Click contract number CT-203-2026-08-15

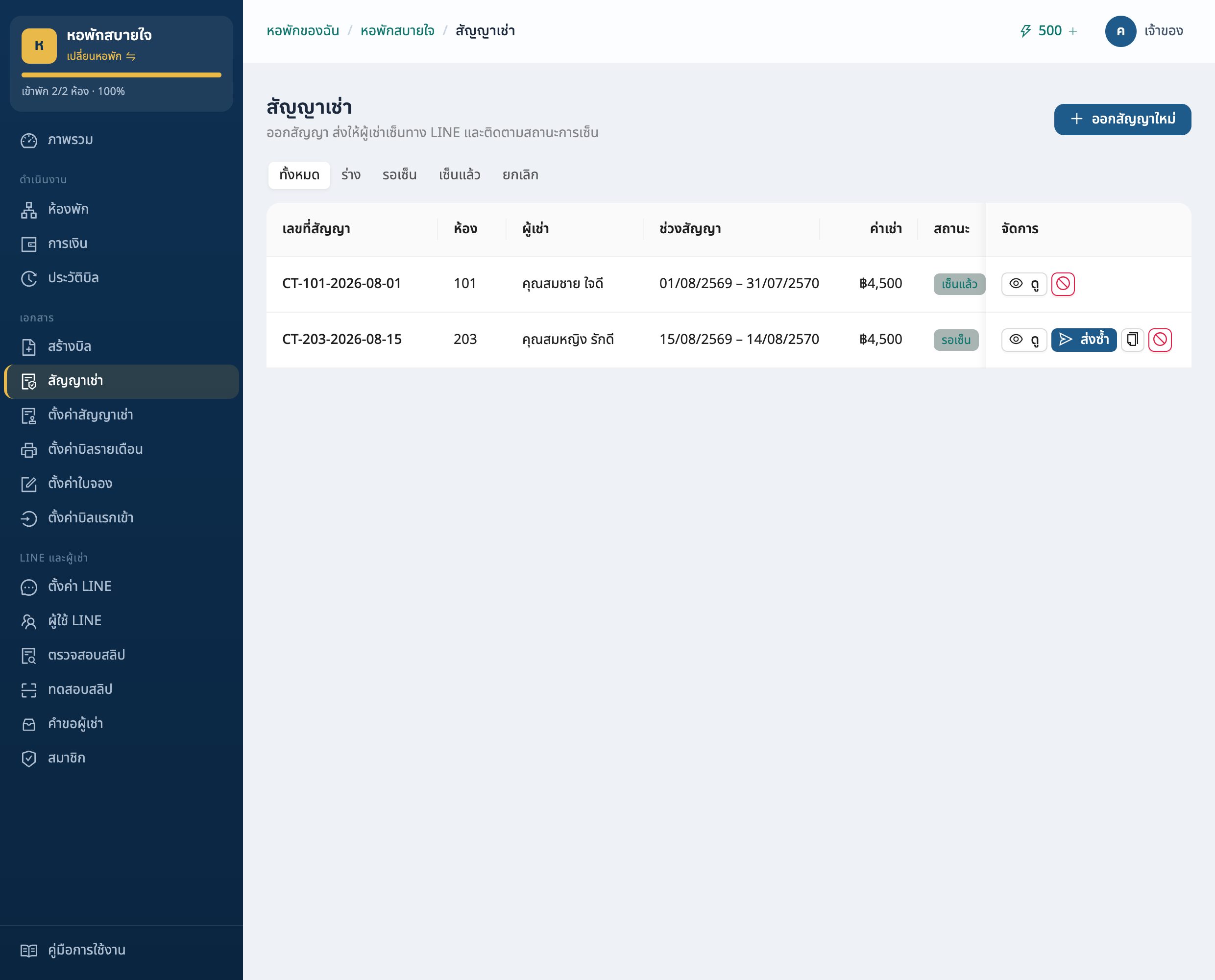point(341,339)
